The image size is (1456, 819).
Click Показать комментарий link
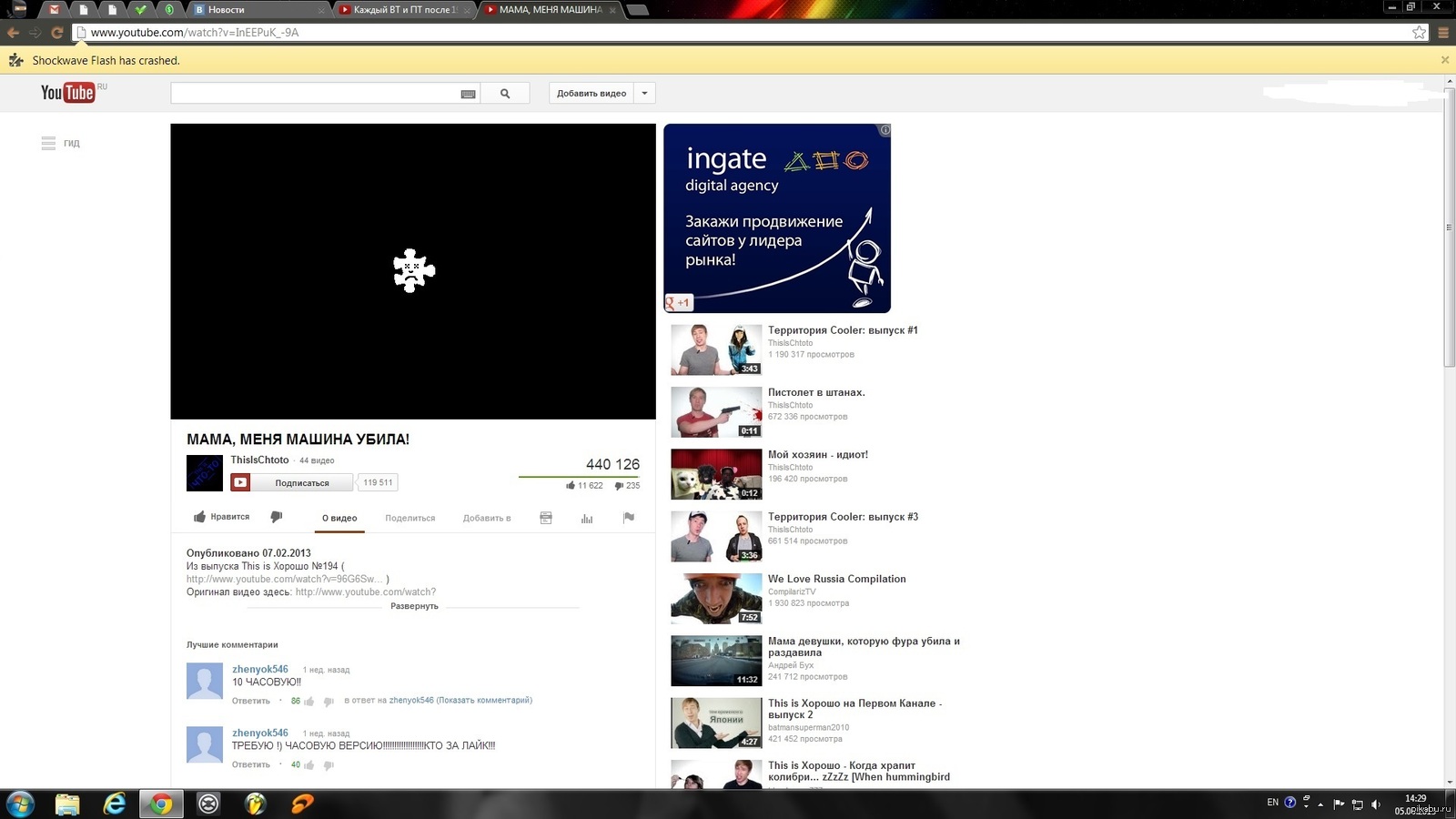click(484, 700)
